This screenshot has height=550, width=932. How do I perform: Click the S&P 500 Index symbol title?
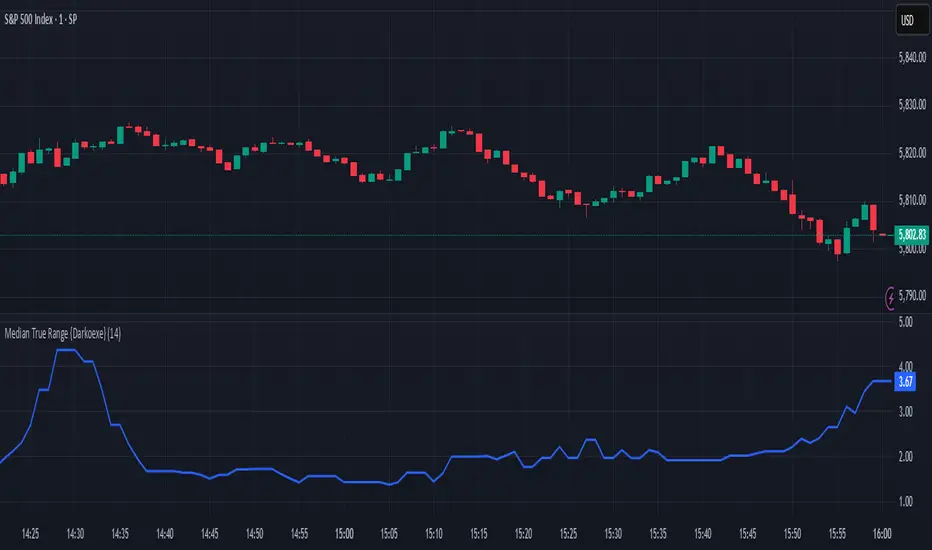[x=40, y=20]
